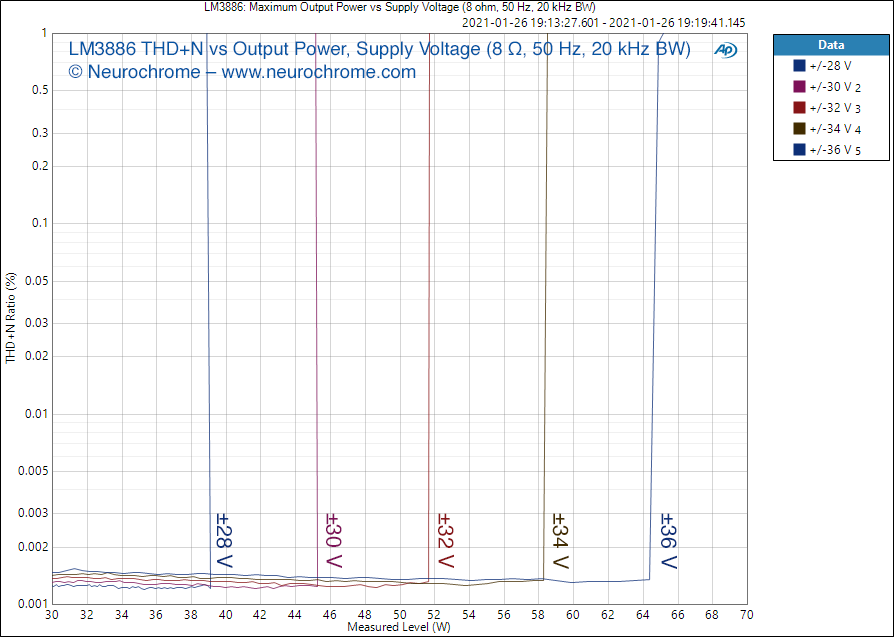Click the ±36 V curve annotation
The image size is (894, 637).
point(668,541)
